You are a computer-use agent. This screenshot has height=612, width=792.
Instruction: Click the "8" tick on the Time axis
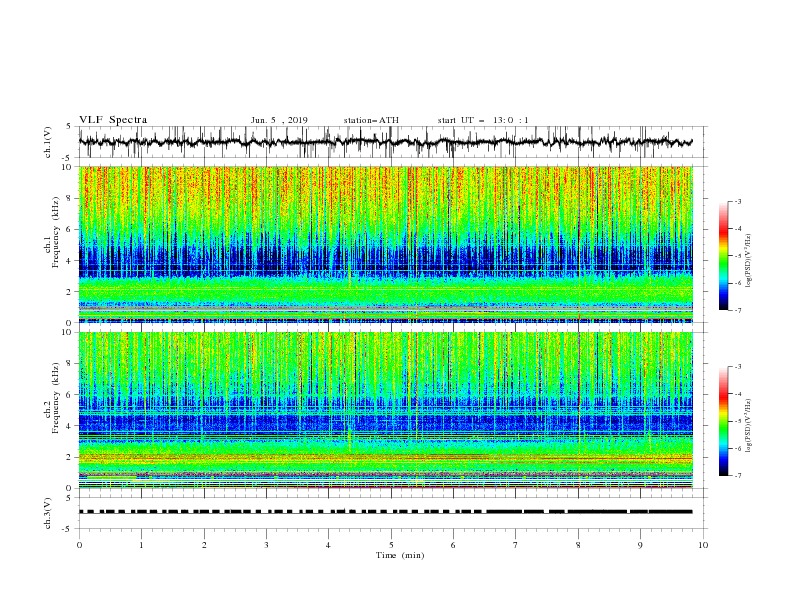tap(578, 545)
